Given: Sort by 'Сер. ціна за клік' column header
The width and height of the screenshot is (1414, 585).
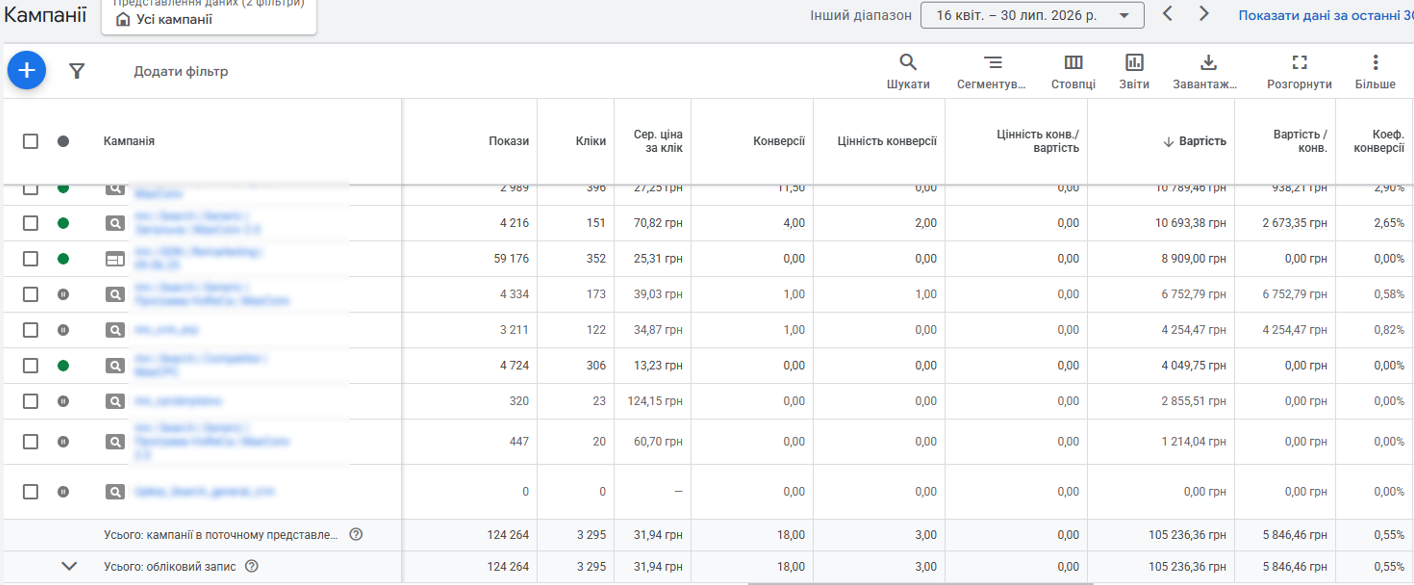Looking at the screenshot, I should (658, 141).
